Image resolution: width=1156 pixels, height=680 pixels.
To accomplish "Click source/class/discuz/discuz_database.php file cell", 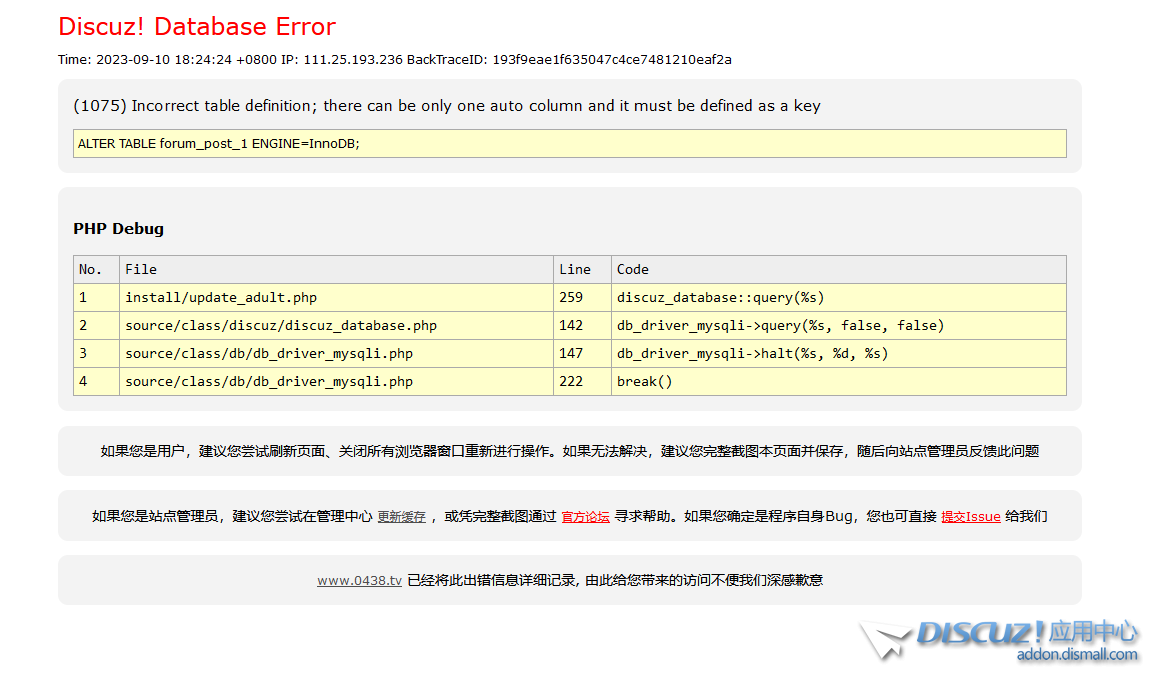I will pyautogui.click(x=336, y=326).
